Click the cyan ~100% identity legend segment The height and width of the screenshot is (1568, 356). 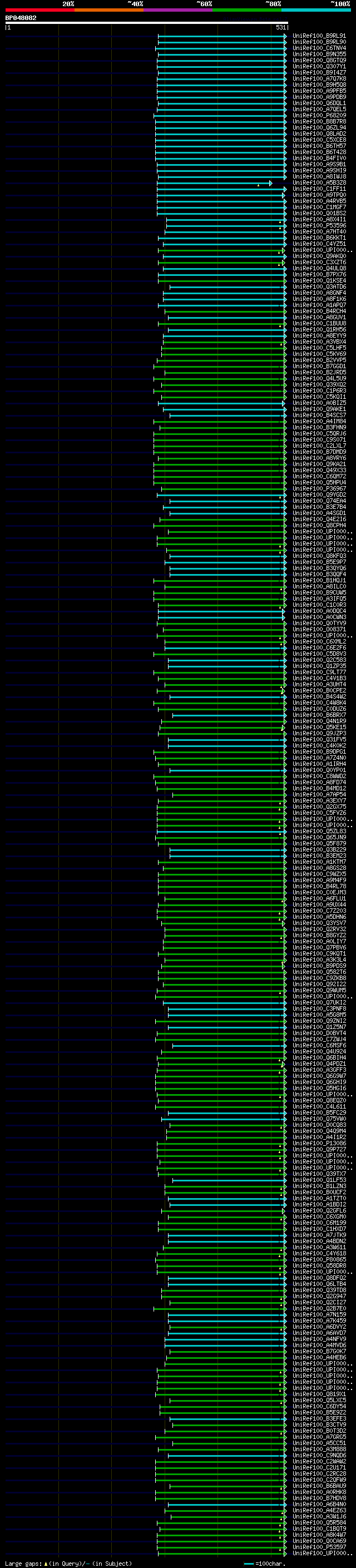click(x=316, y=10)
